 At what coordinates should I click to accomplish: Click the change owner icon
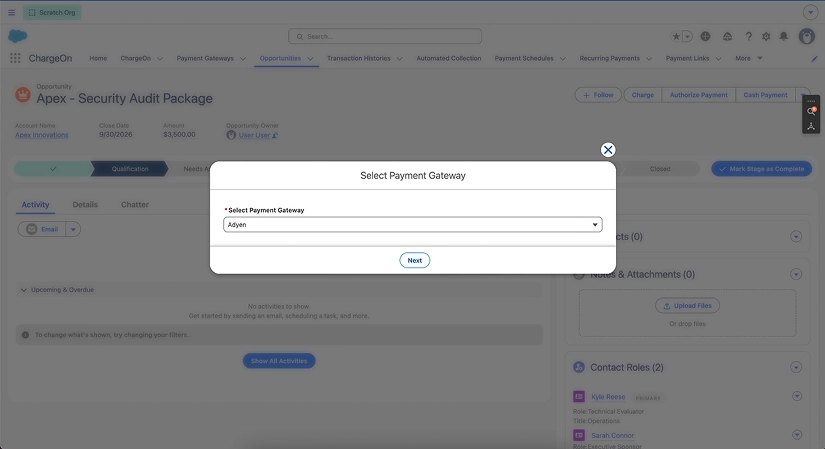point(275,135)
